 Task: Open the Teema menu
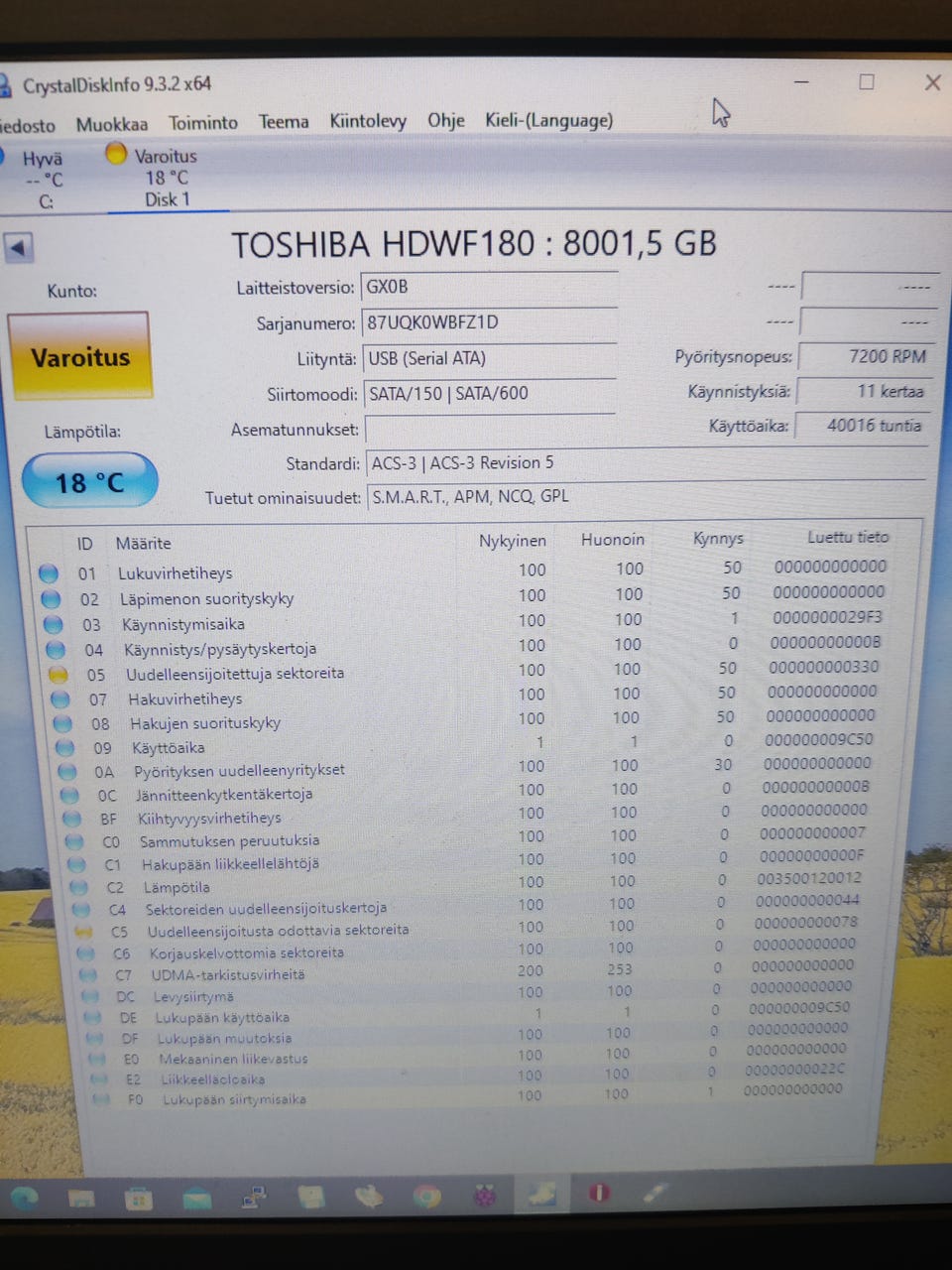284,122
